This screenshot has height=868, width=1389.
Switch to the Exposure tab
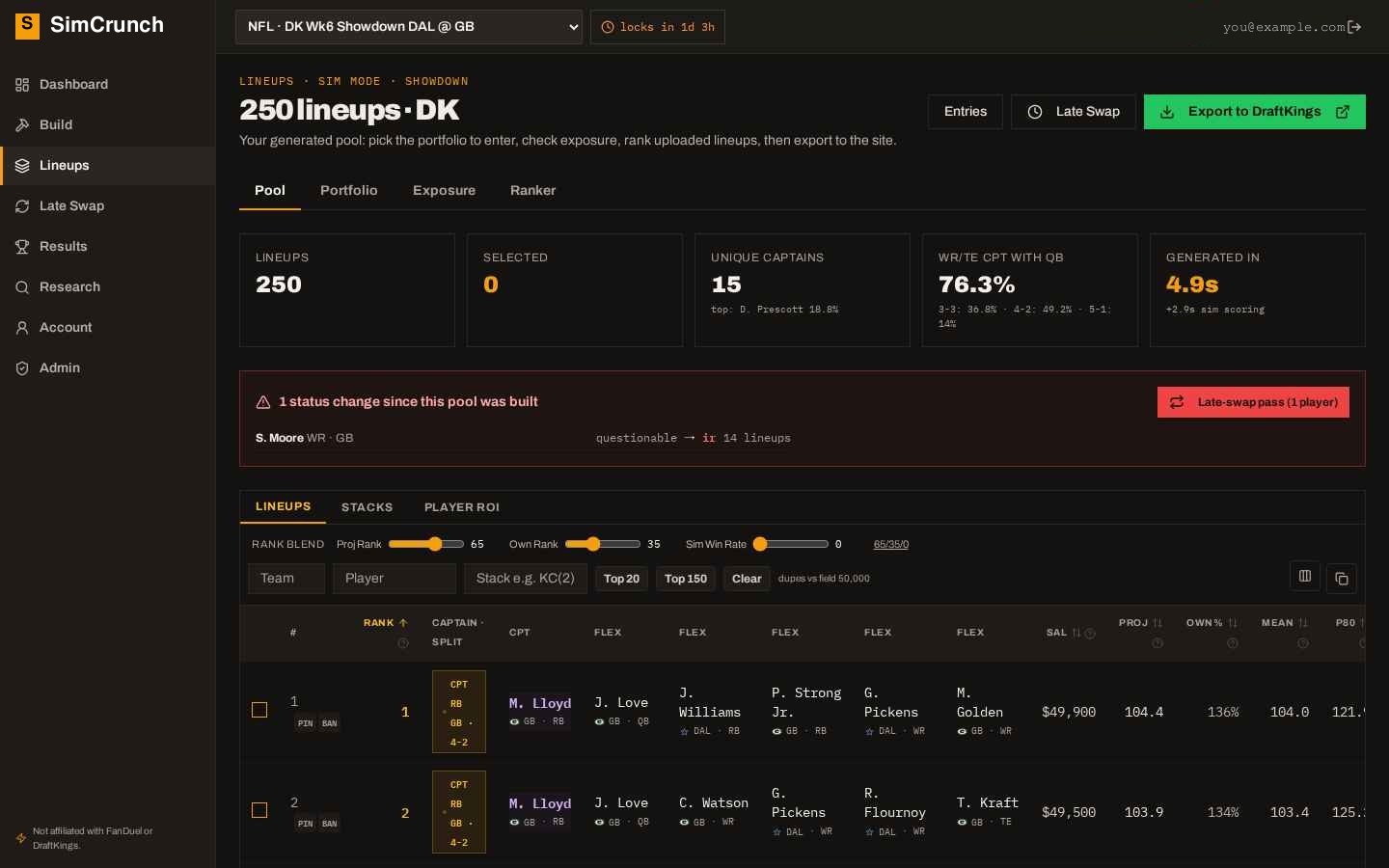(x=444, y=191)
